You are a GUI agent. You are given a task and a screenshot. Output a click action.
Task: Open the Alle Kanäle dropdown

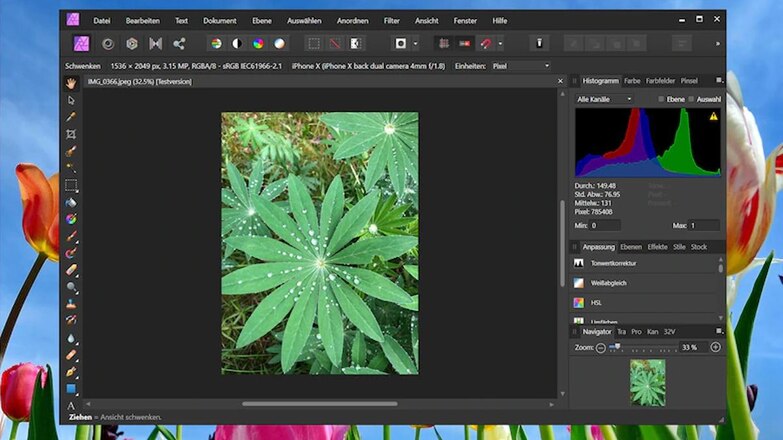604,99
